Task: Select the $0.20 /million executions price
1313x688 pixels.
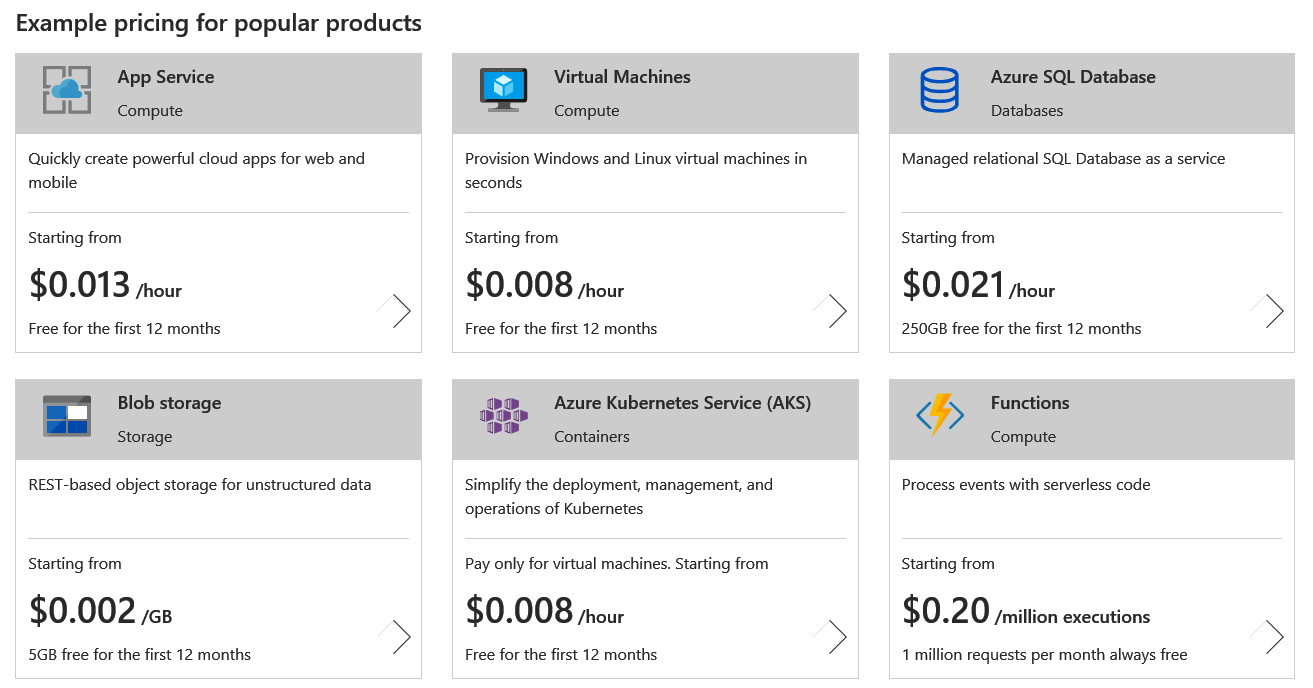Action: click(x=1026, y=611)
